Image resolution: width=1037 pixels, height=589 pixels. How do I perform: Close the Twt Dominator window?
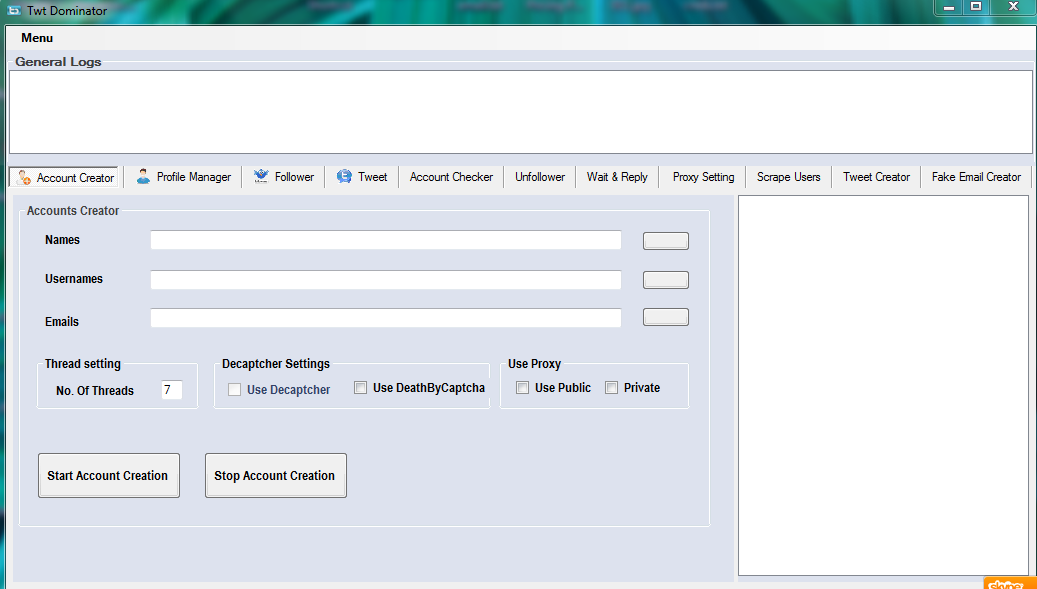click(1013, 7)
